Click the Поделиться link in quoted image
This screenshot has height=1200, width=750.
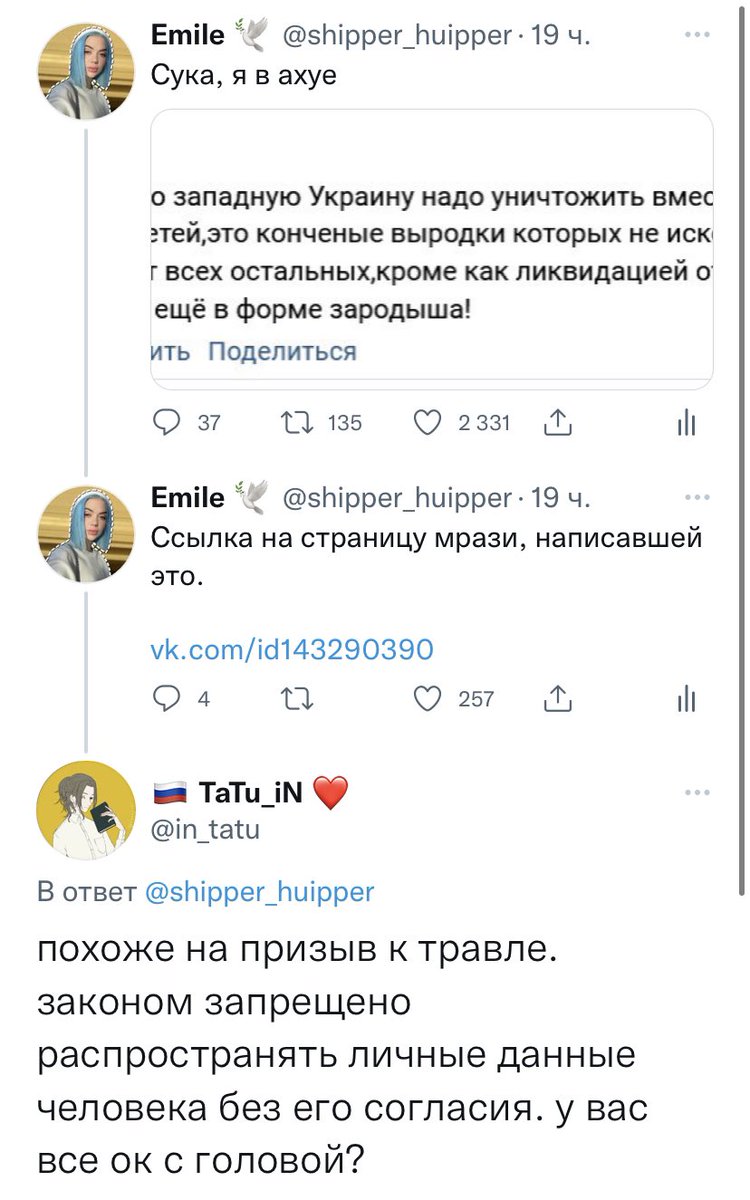tap(281, 351)
